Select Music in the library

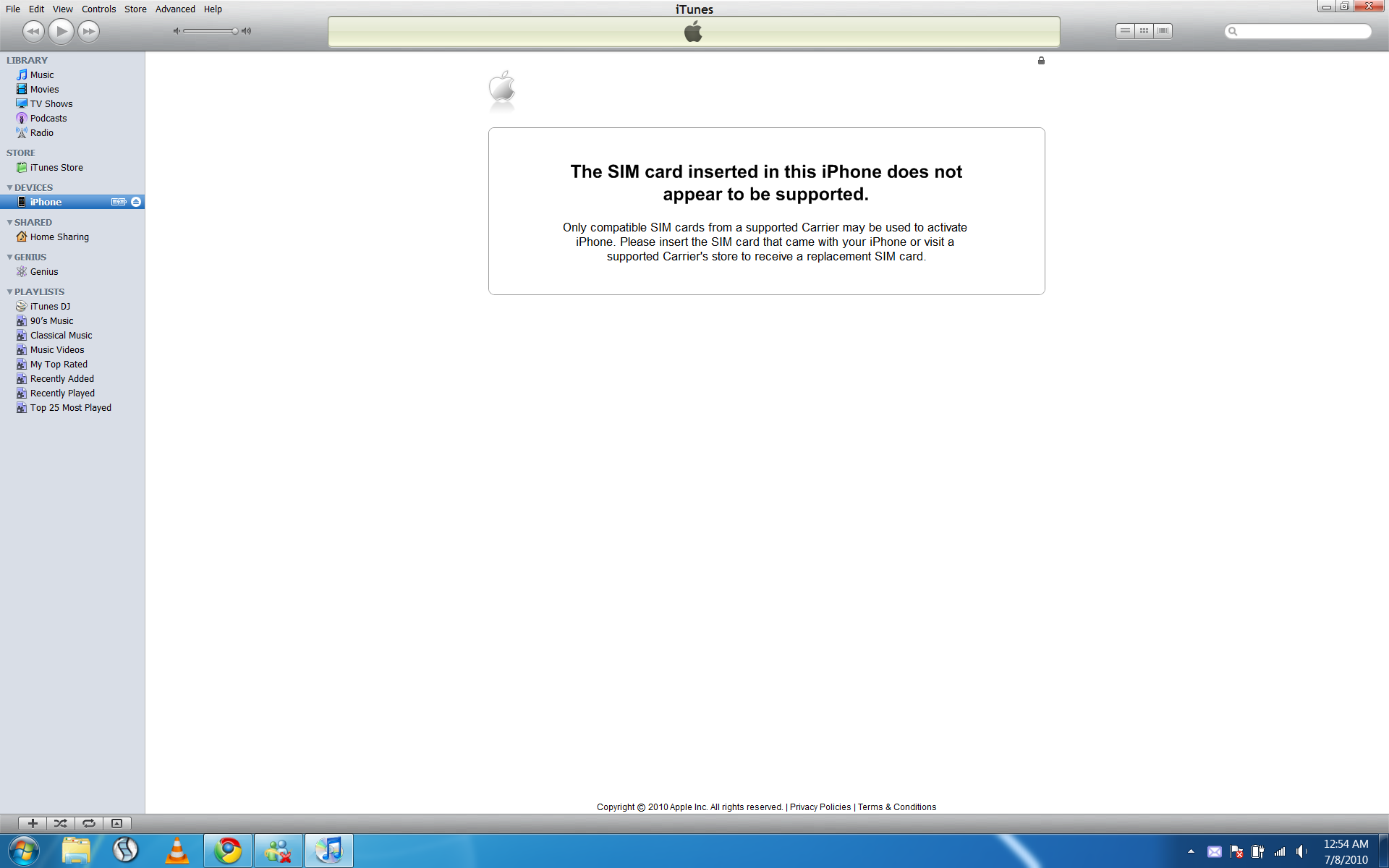point(72,75)
